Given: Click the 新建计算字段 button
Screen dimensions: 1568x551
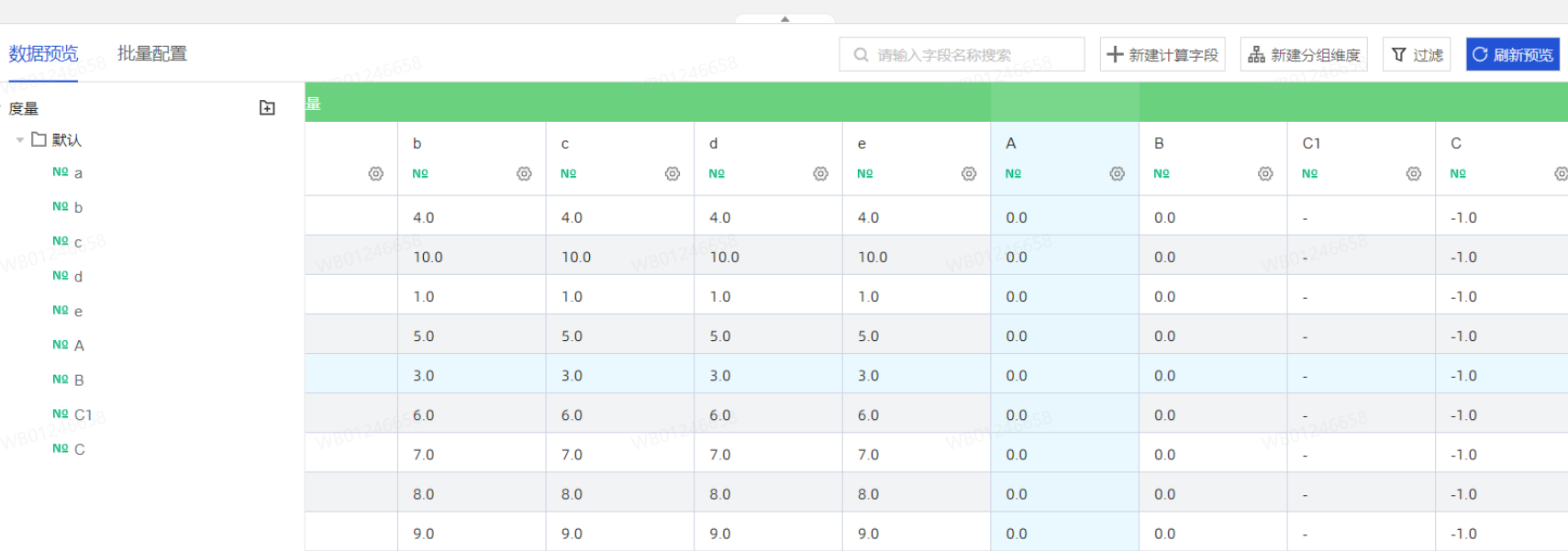Looking at the screenshot, I should pyautogui.click(x=1162, y=55).
